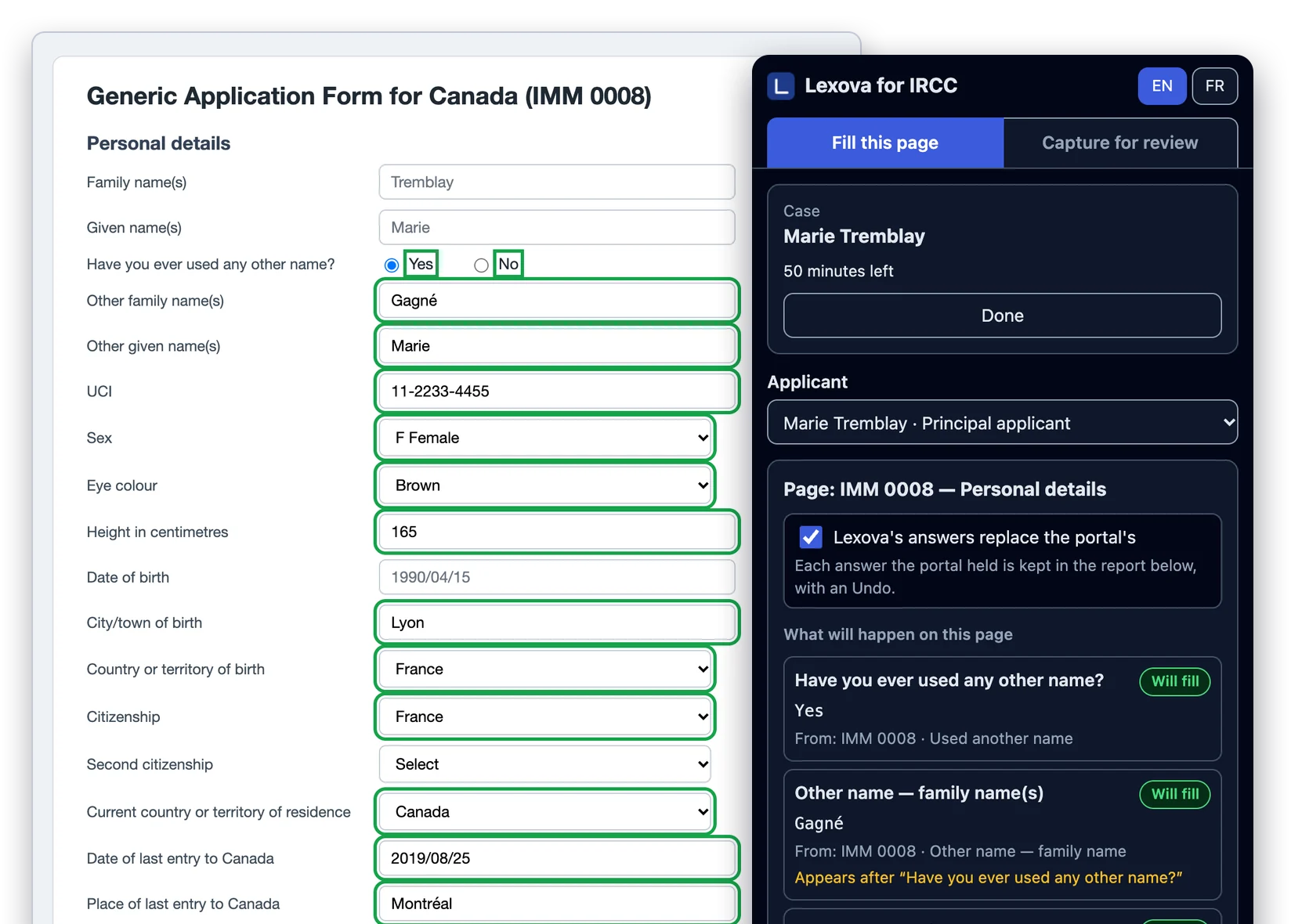The image size is (1291, 924).
Task: Click the Height in centimetres field
Action: [557, 532]
